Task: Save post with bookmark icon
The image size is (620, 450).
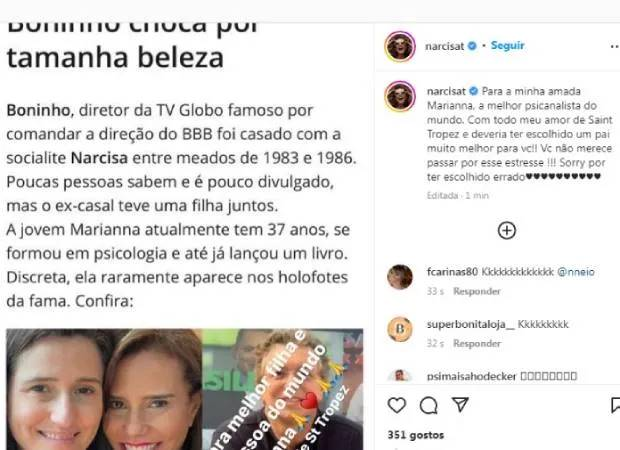Action: [615, 405]
